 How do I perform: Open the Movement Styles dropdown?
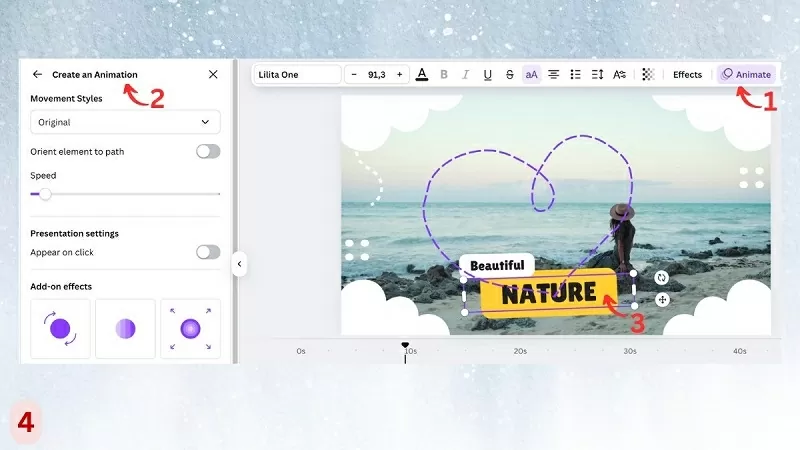[x=125, y=122]
